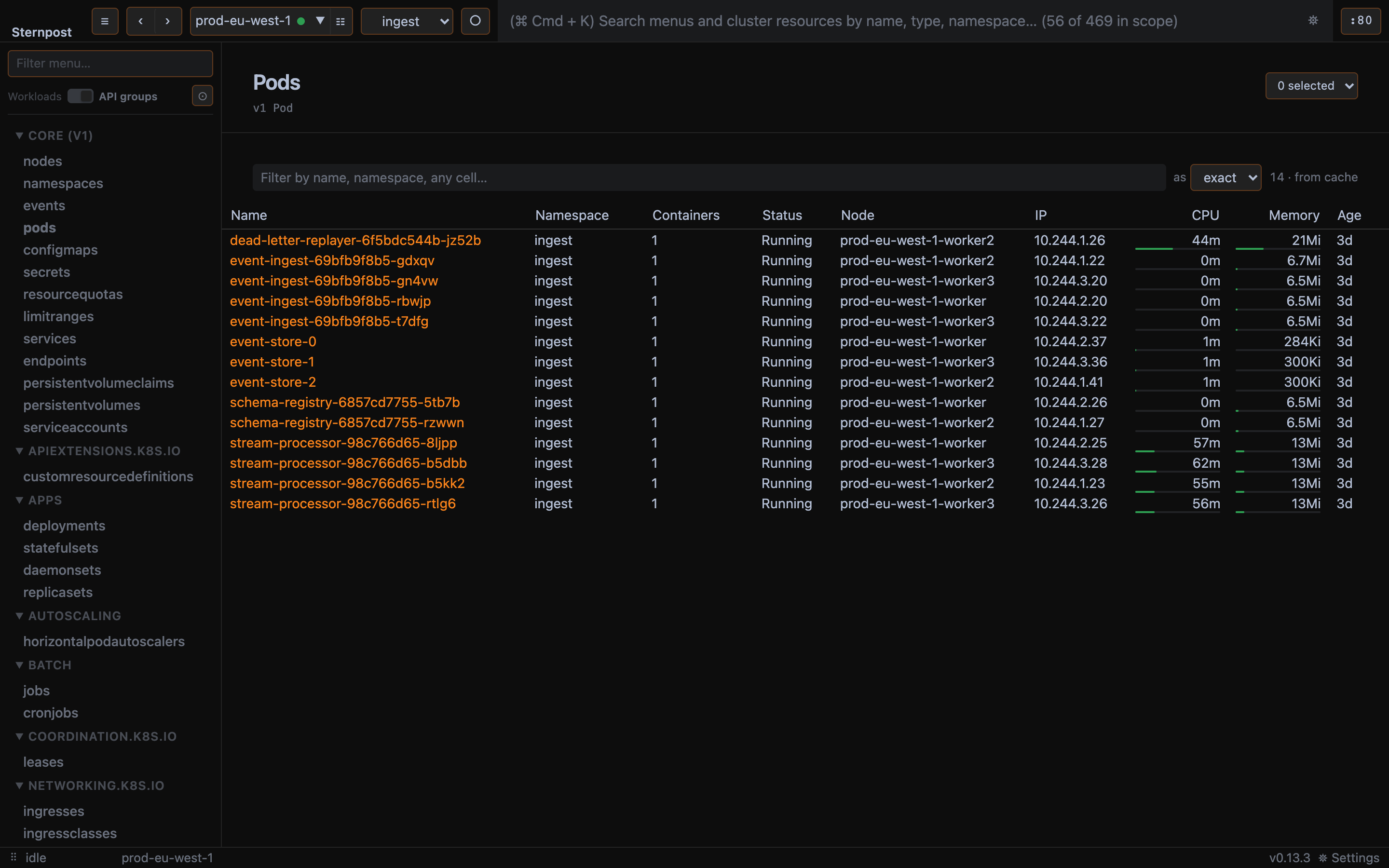The width and height of the screenshot is (1389, 868).
Task: Open configmaps in the sidebar
Action: click(60, 250)
